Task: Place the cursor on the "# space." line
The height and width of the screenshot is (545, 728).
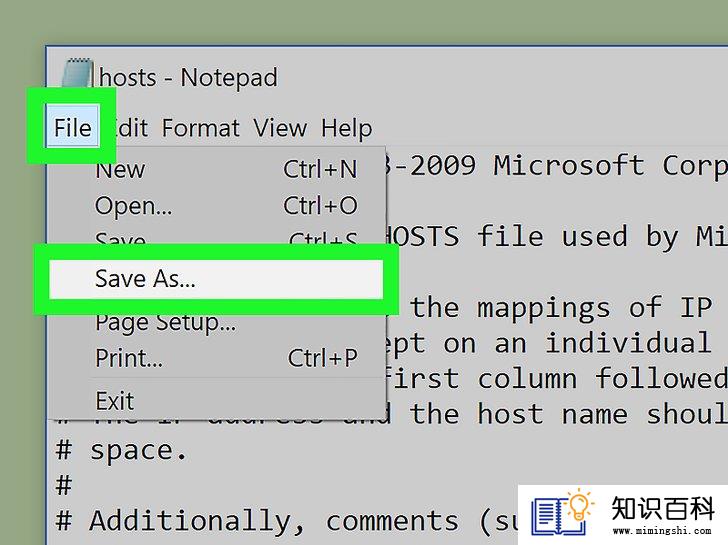Action: coord(121,451)
